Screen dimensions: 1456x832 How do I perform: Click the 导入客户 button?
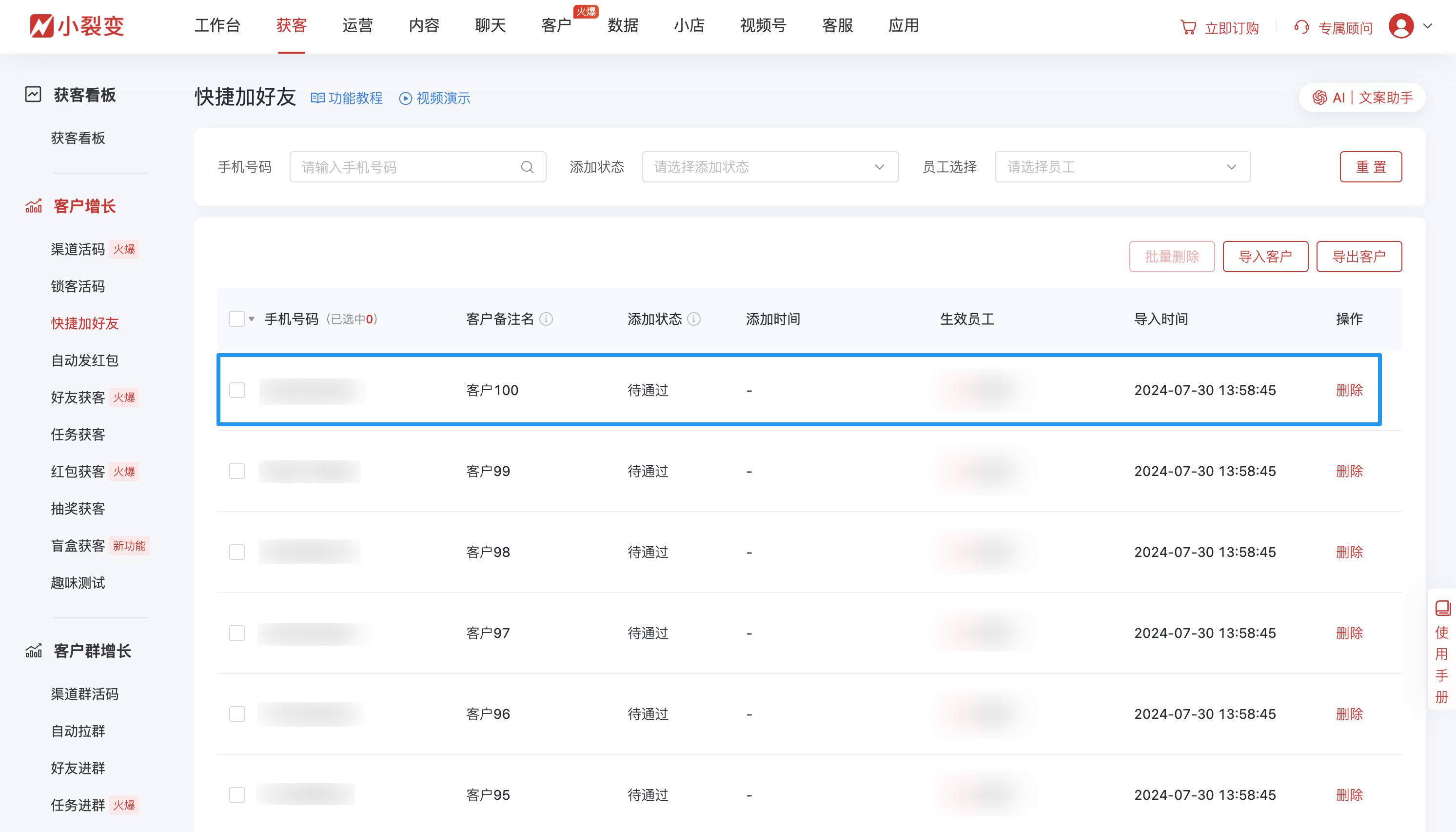(x=1265, y=257)
